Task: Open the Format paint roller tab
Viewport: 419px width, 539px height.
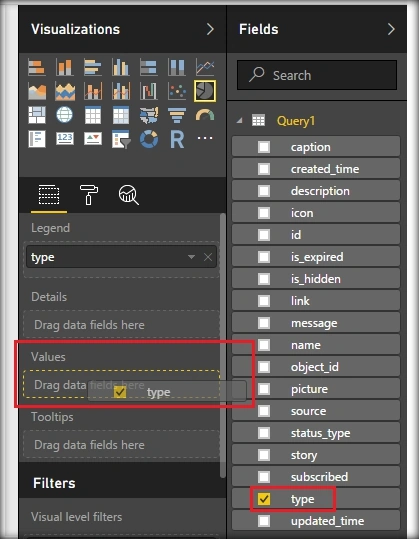Action: pos(89,195)
